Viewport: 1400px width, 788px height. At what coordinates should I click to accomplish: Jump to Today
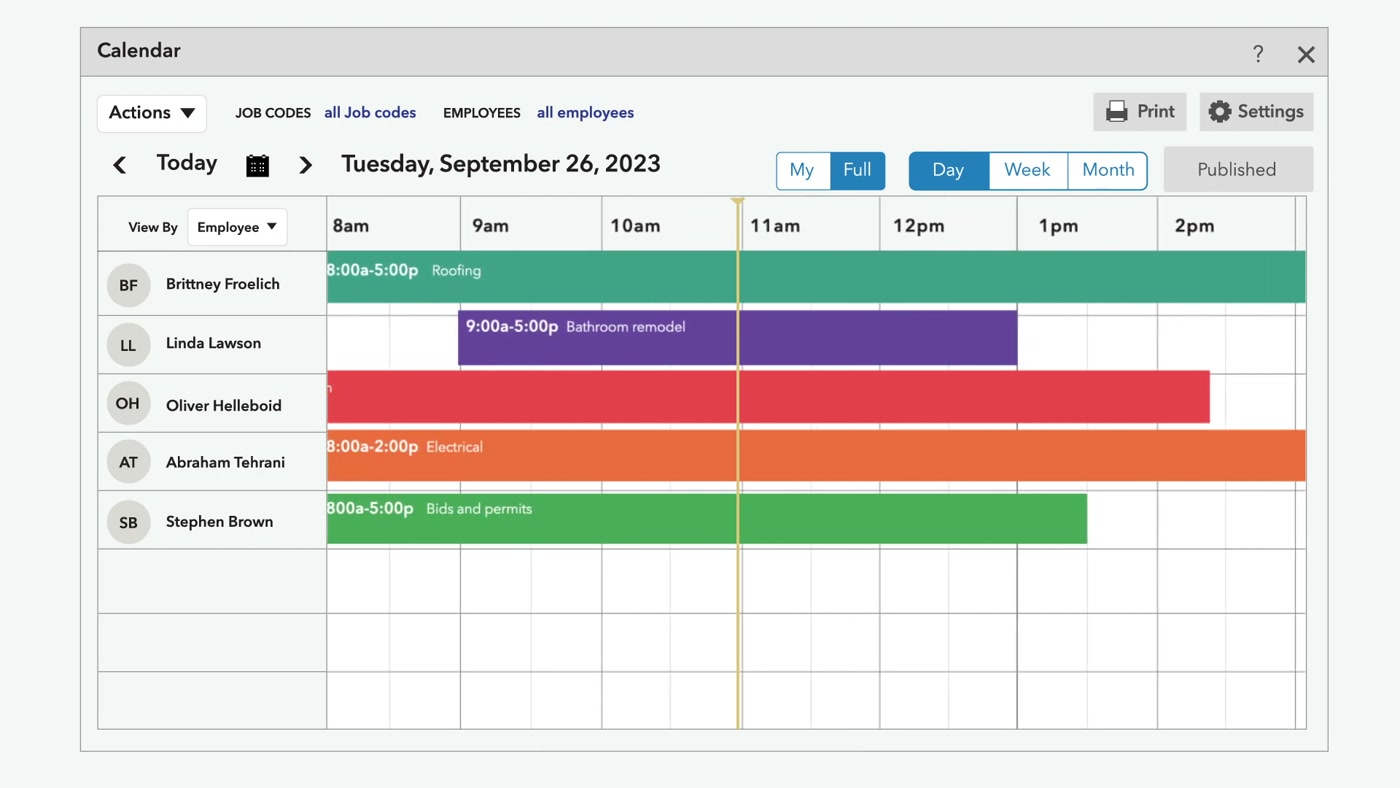tap(187, 163)
